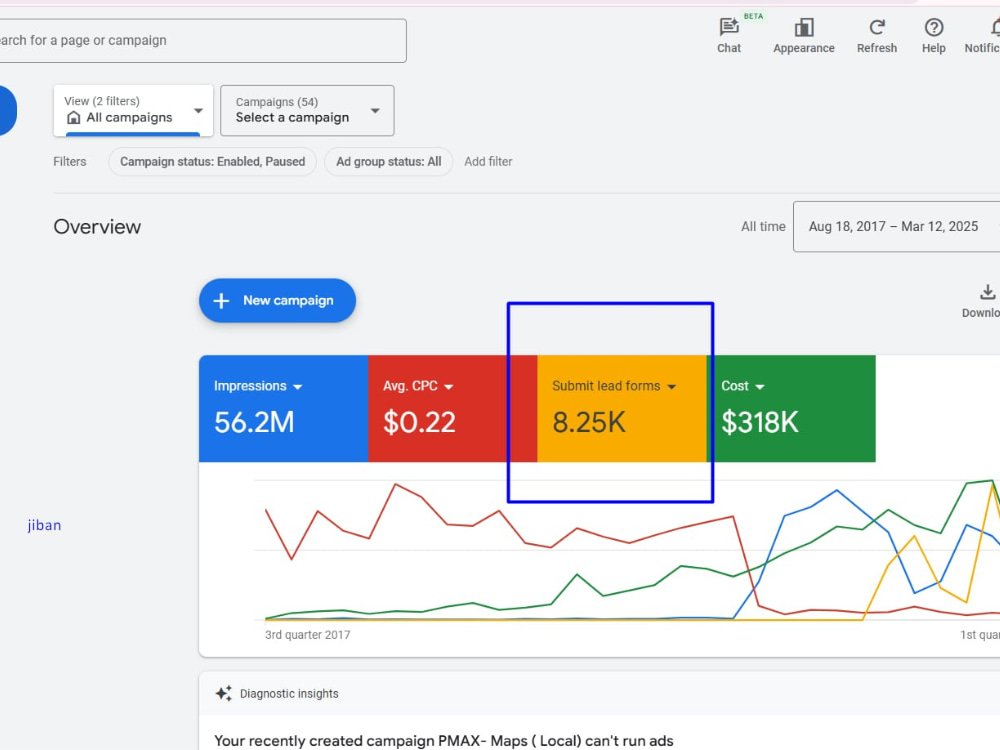Image resolution: width=1000 pixels, height=750 pixels.
Task: Click the $318K cost value
Action: pos(760,422)
